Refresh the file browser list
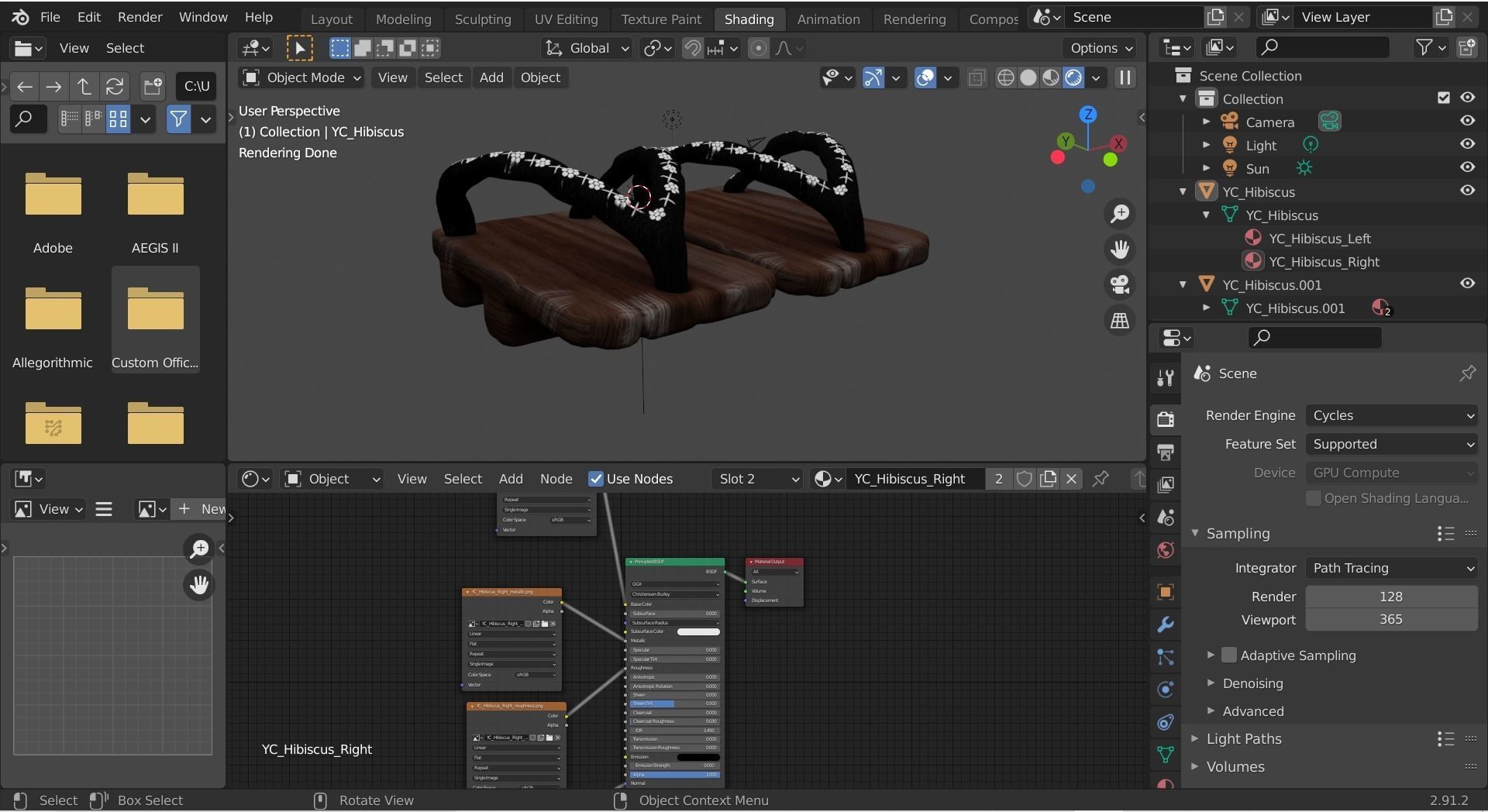 pos(115,86)
